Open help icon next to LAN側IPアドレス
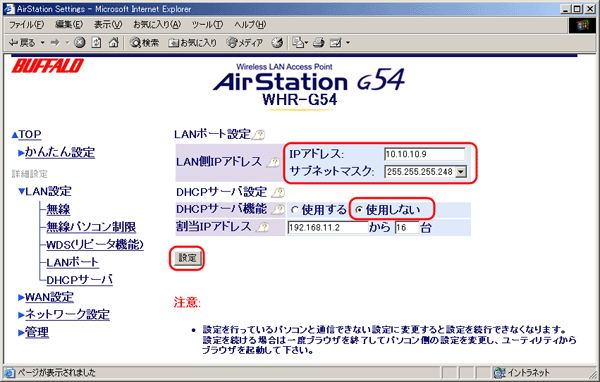This screenshot has width=600, height=382. pos(273,162)
